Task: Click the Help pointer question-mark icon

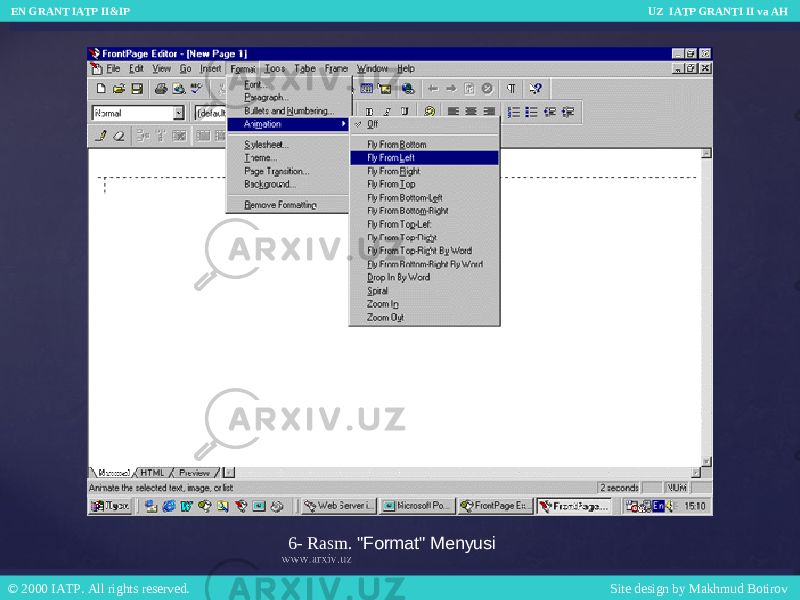Action: (x=535, y=89)
